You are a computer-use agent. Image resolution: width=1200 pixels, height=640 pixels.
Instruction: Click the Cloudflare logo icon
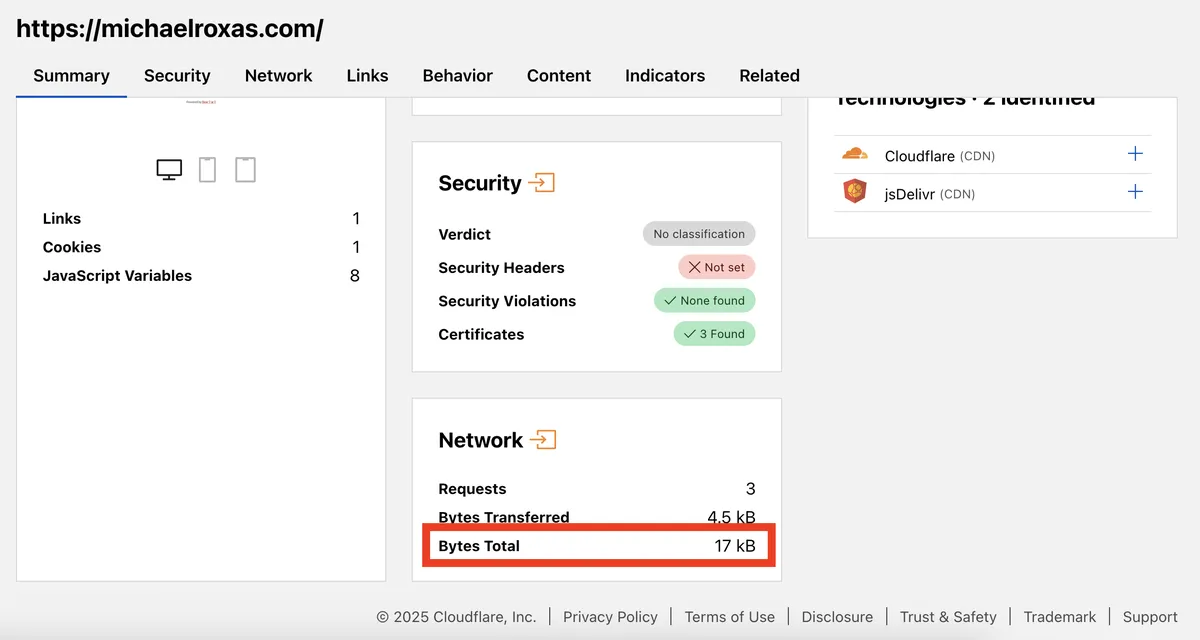pos(854,154)
